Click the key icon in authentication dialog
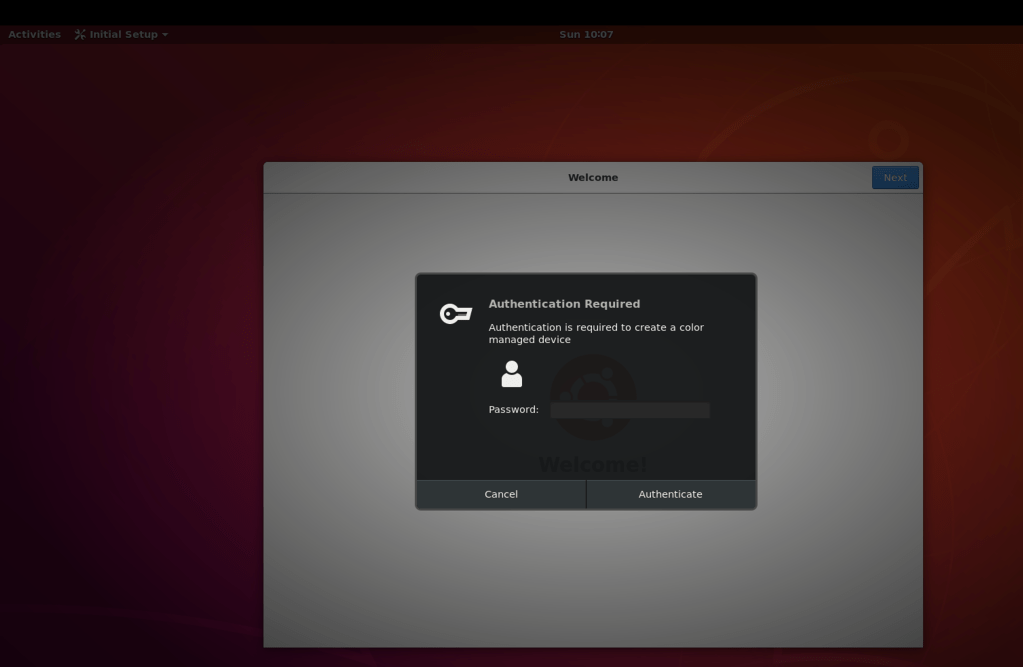 [x=455, y=314]
